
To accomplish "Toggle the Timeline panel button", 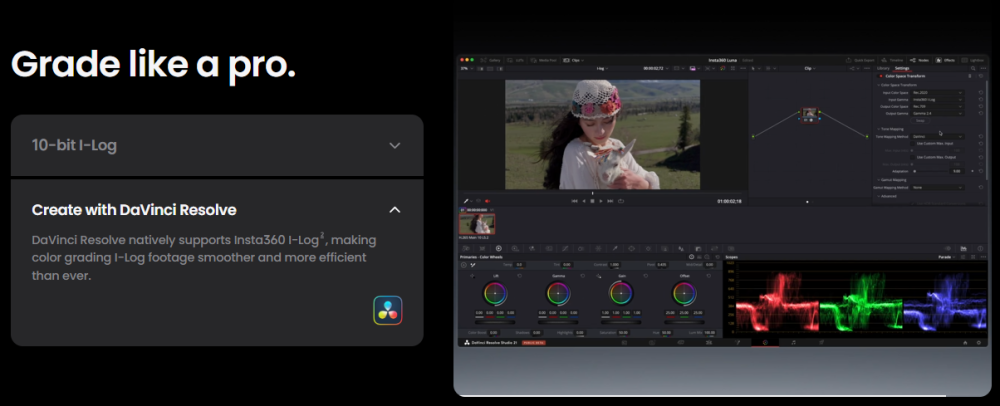I will point(894,60).
